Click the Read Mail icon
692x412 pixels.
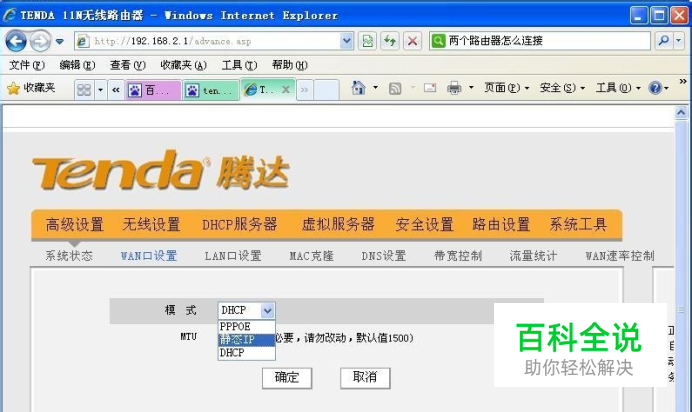pos(430,88)
